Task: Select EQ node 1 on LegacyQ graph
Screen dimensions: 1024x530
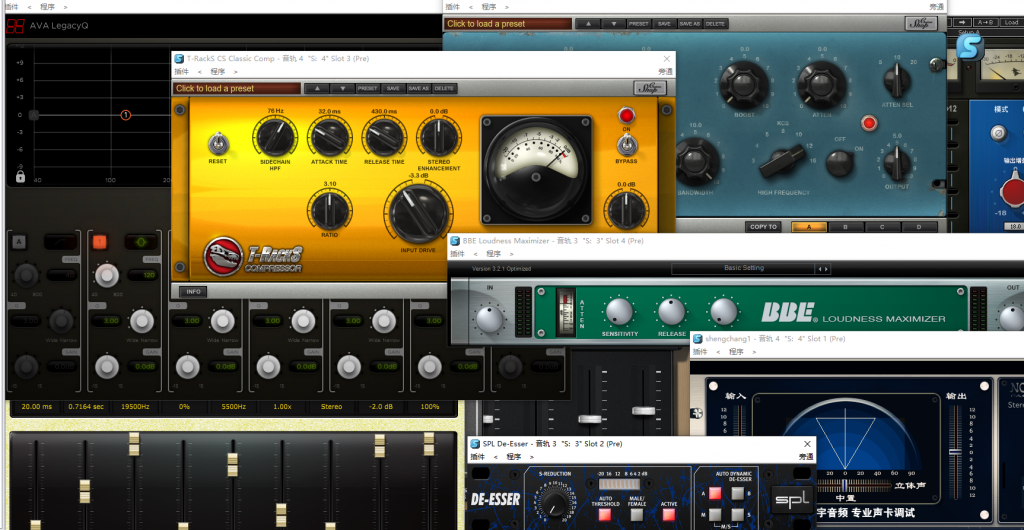Action: [126, 115]
